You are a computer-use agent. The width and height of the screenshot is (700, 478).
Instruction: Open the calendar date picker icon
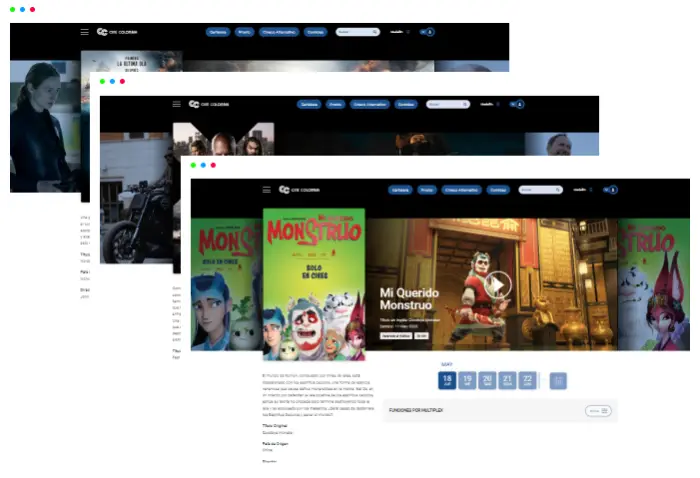(558, 380)
